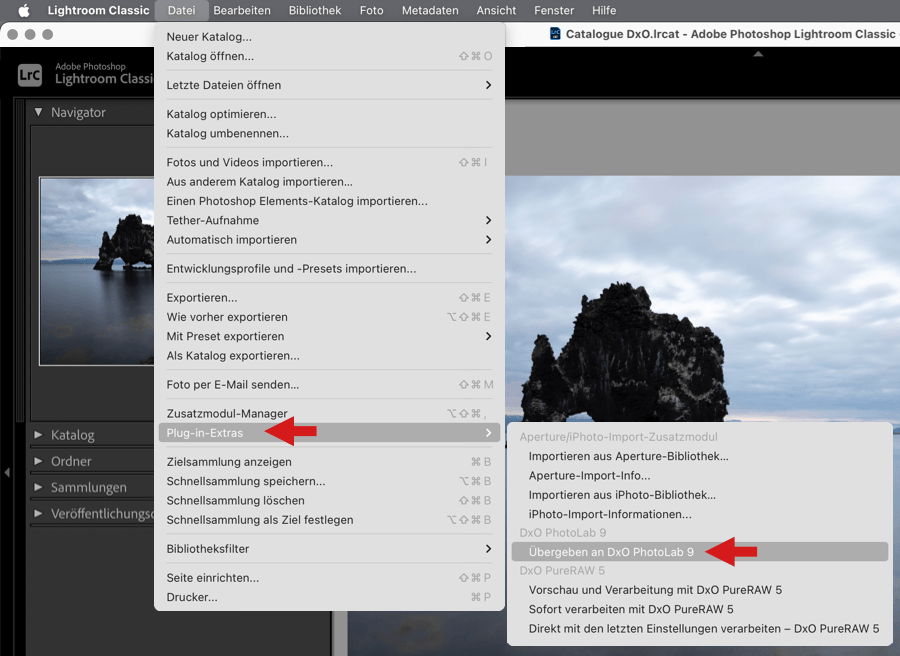The image size is (900, 656).
Task: Open the Apple menu
Action: coord(24,10)
